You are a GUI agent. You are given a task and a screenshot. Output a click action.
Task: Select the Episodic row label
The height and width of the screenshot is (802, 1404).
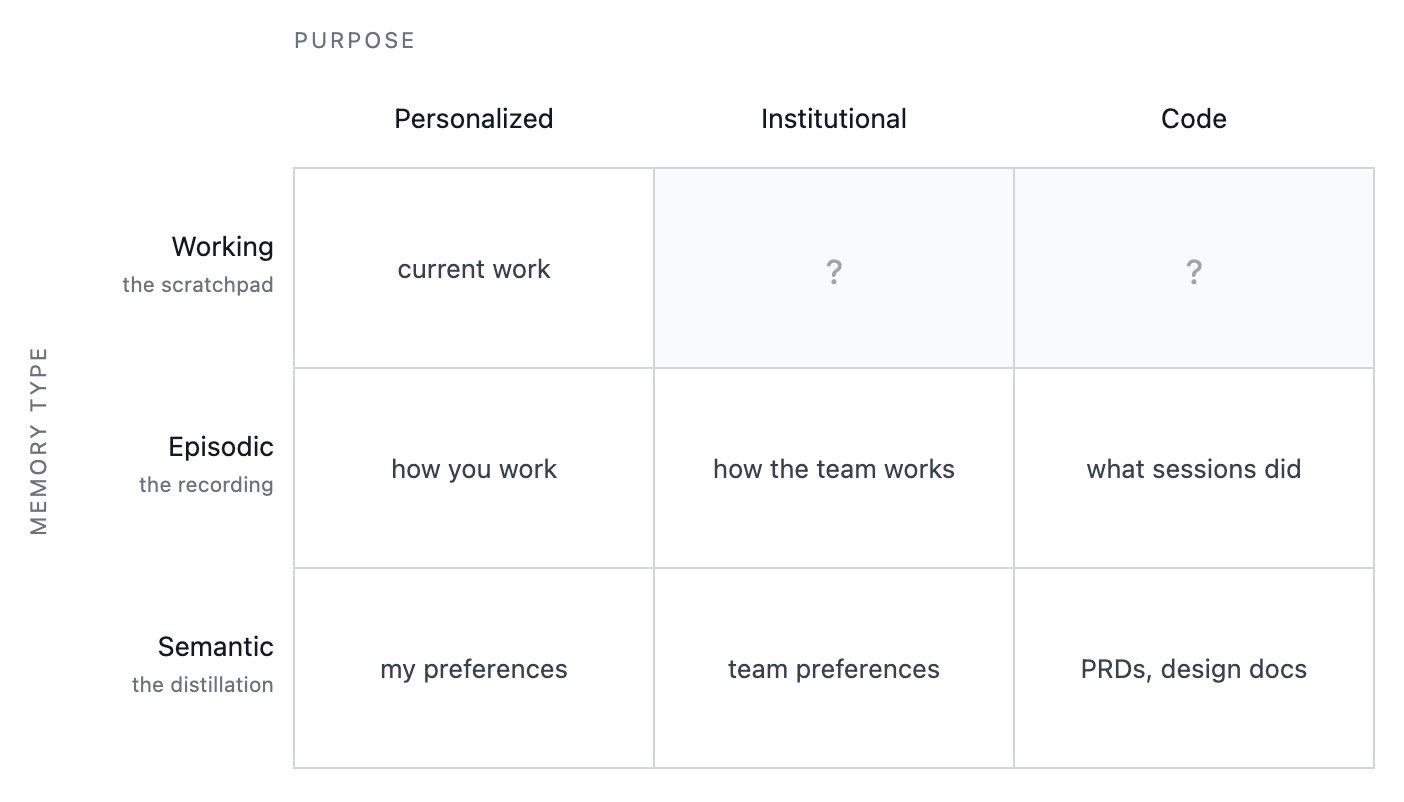221,447
